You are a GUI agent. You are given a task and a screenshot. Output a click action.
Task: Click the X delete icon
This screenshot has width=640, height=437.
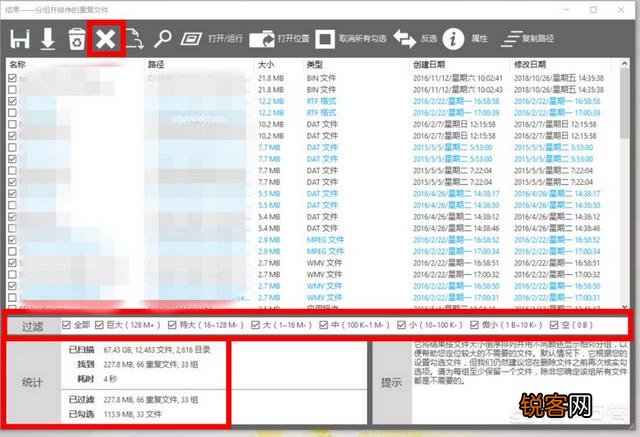tap(106, 39)
